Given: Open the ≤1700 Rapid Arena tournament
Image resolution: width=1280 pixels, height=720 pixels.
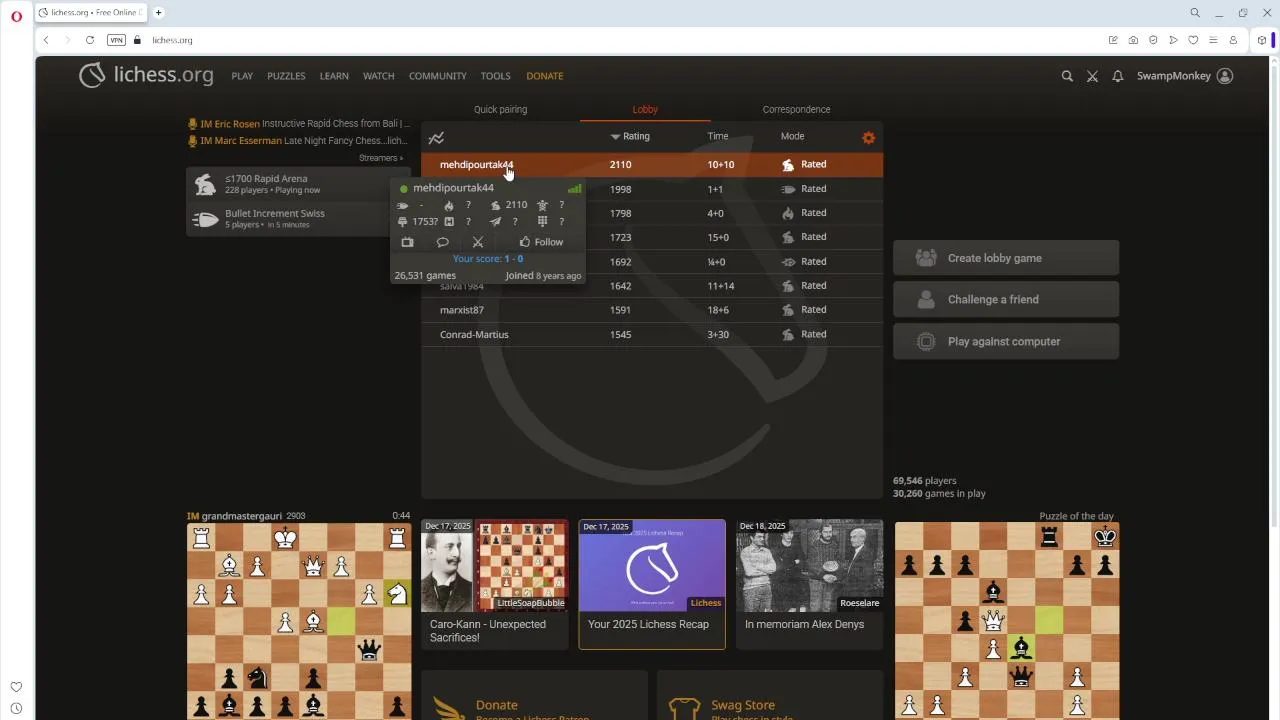Looking at the screenshot, I should click(x=298, y=184).
